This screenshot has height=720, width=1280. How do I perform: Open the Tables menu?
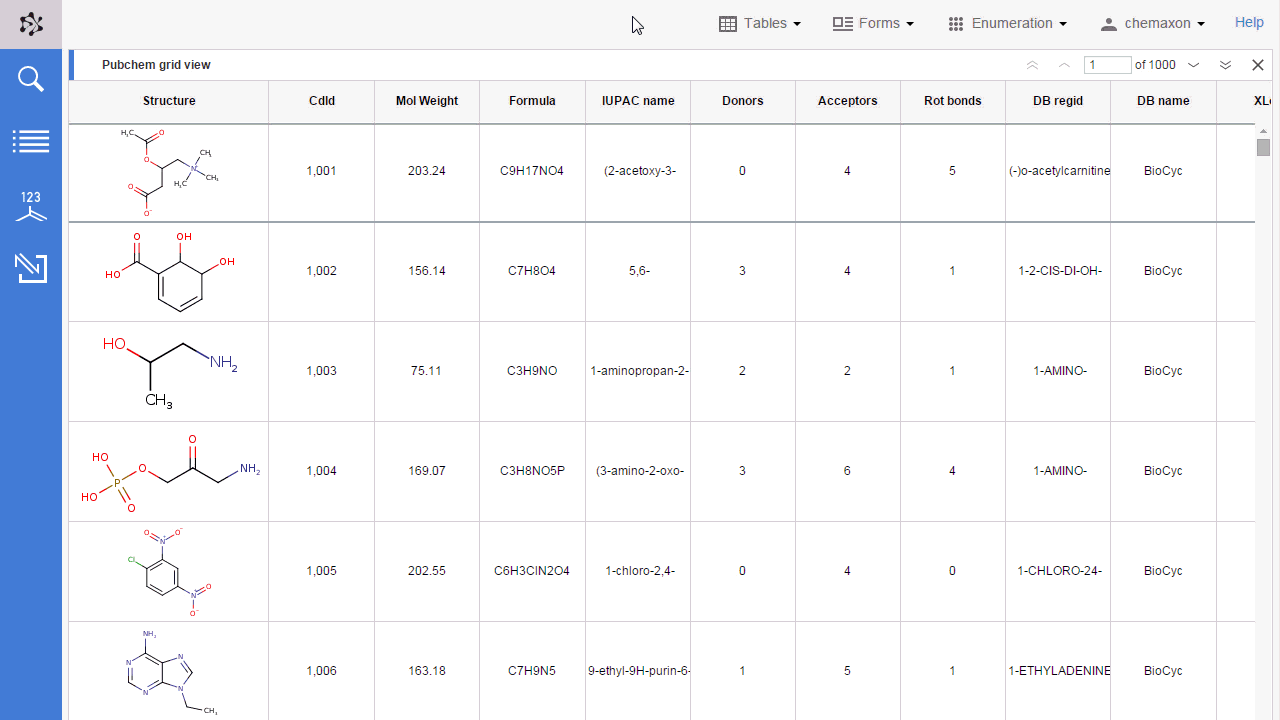coord(760,23)
